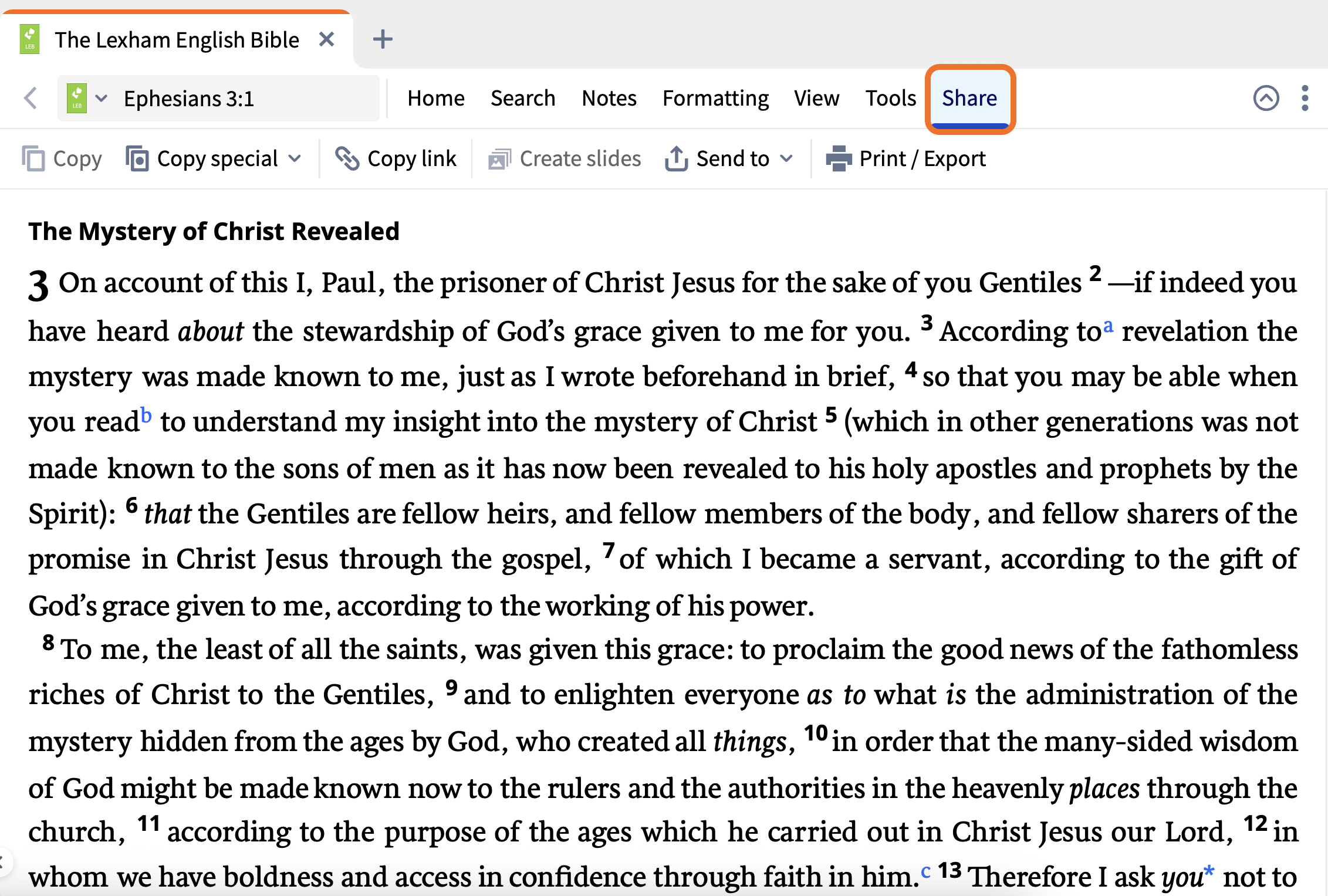Click verse number 13 superscript
This screenshot has width=1328, height=896.
pyautogui.click(x=949, y=870)
